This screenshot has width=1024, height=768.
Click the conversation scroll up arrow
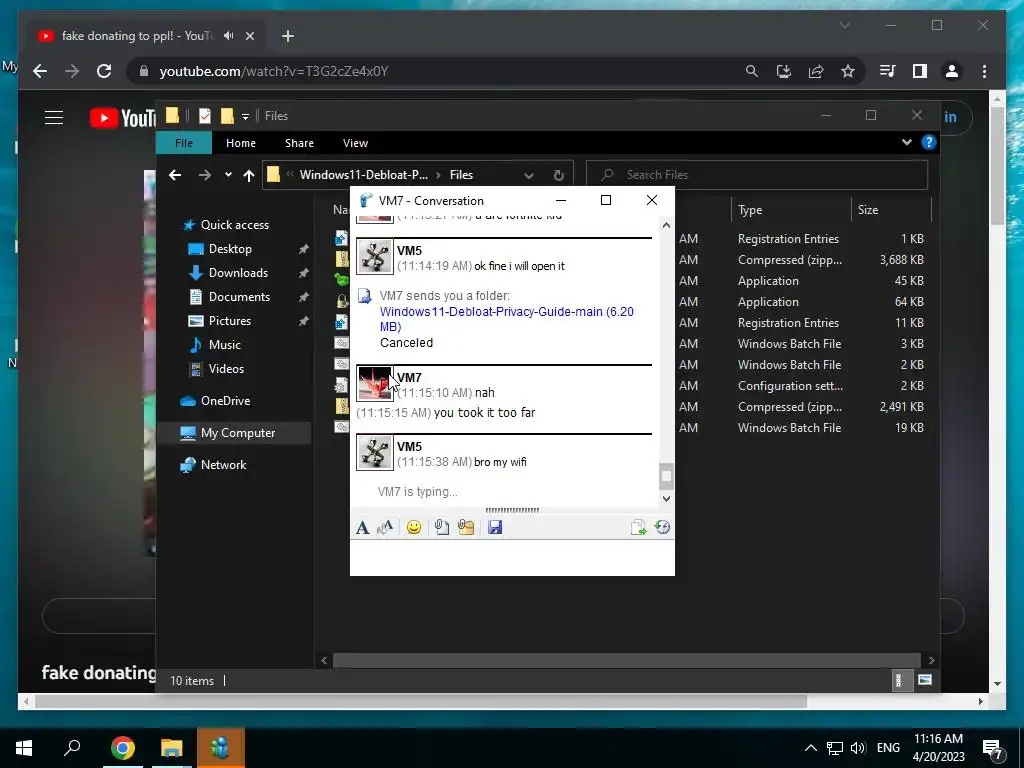(666, 225)
